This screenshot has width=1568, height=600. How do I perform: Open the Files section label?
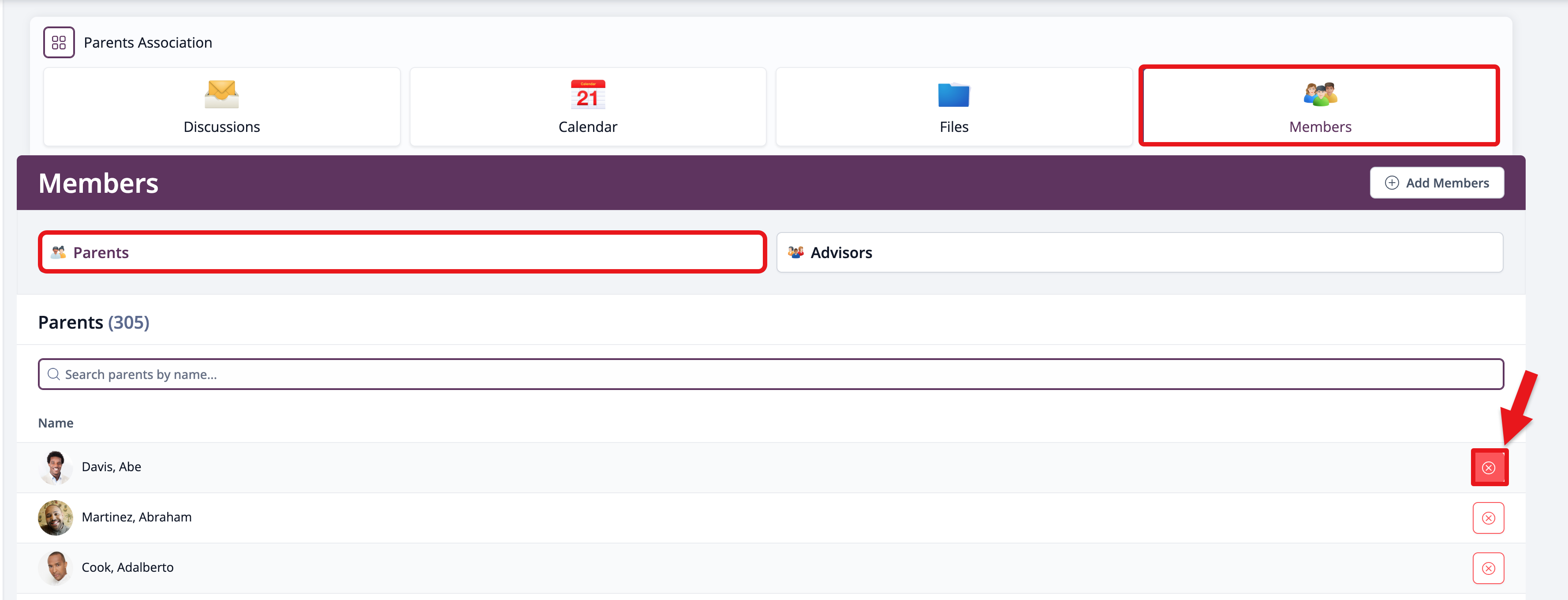[x=953, y=127]
